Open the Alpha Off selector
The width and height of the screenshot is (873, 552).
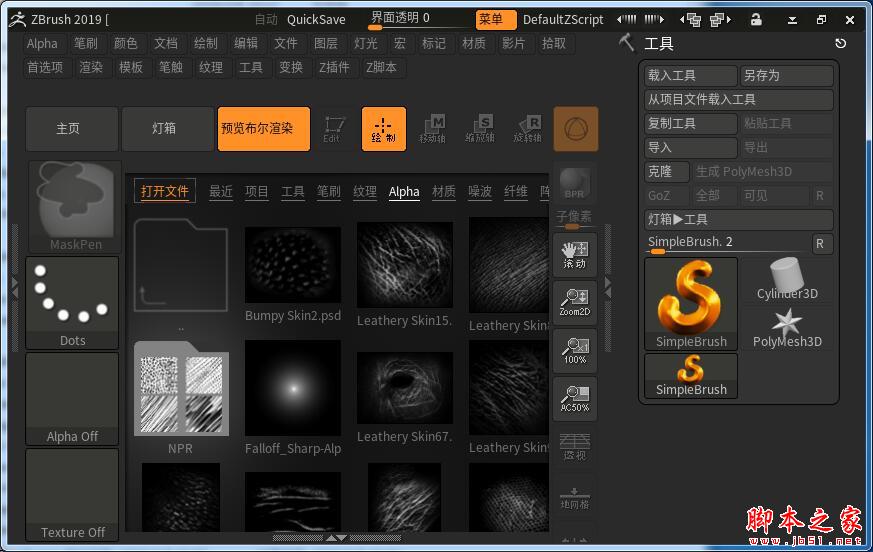pyautogui.click(x=72, y=399)
